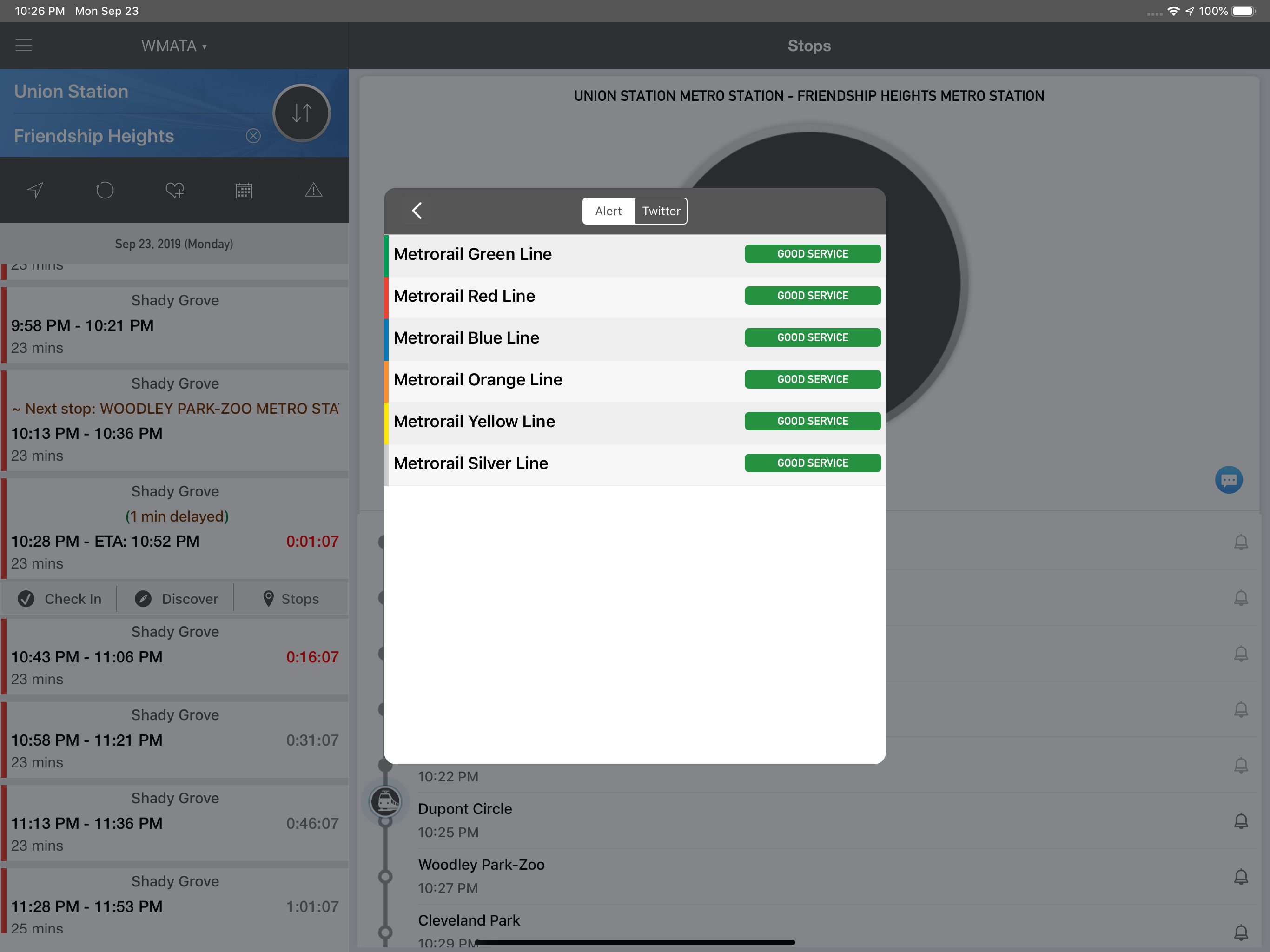Tap the swap stations arrows button
Image resolution: width=1270 pixels, height=952 pixels.
click(301, 113)
